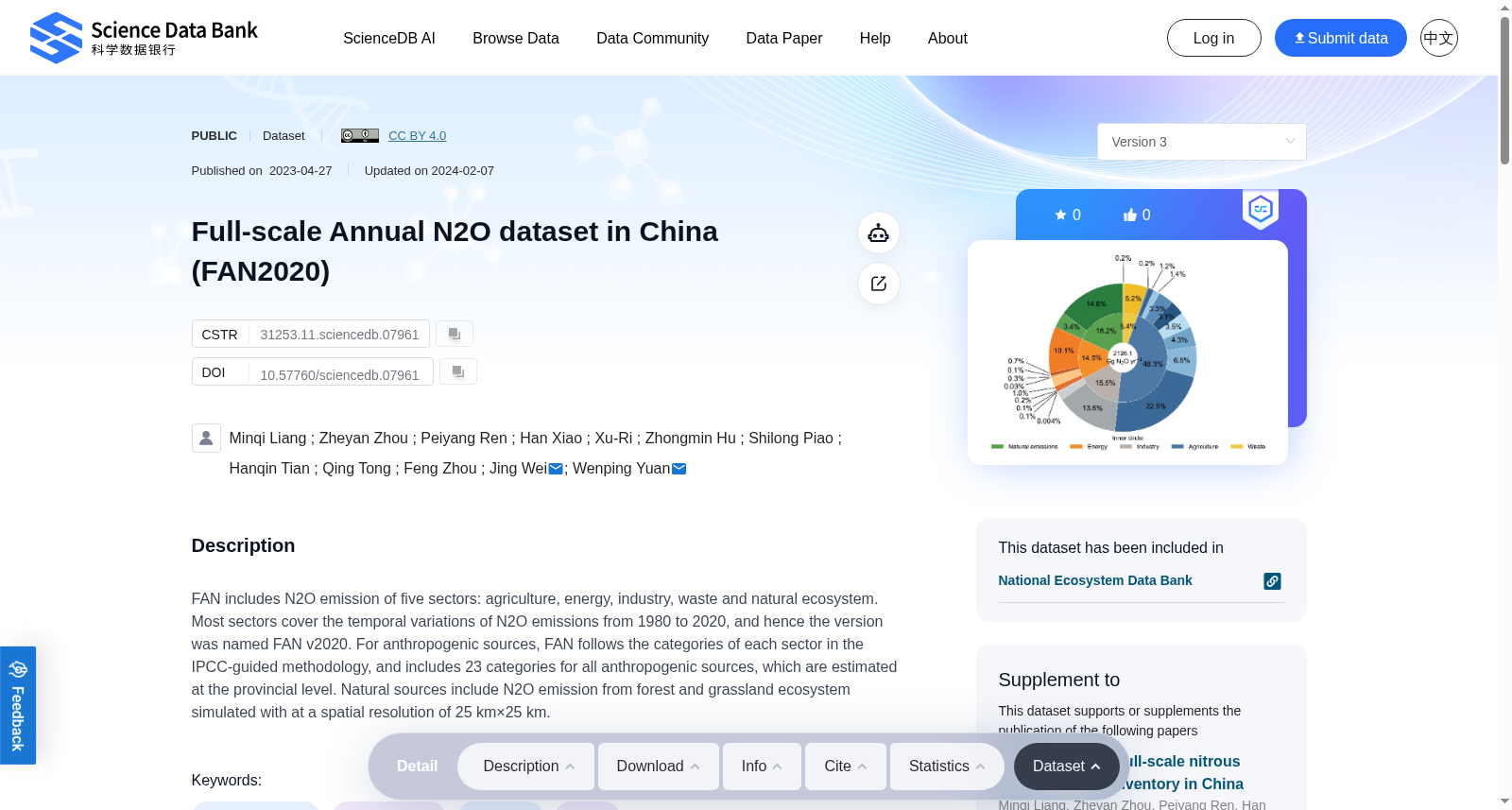
Task: Copy the CSTR identifier
Action: 455,334
